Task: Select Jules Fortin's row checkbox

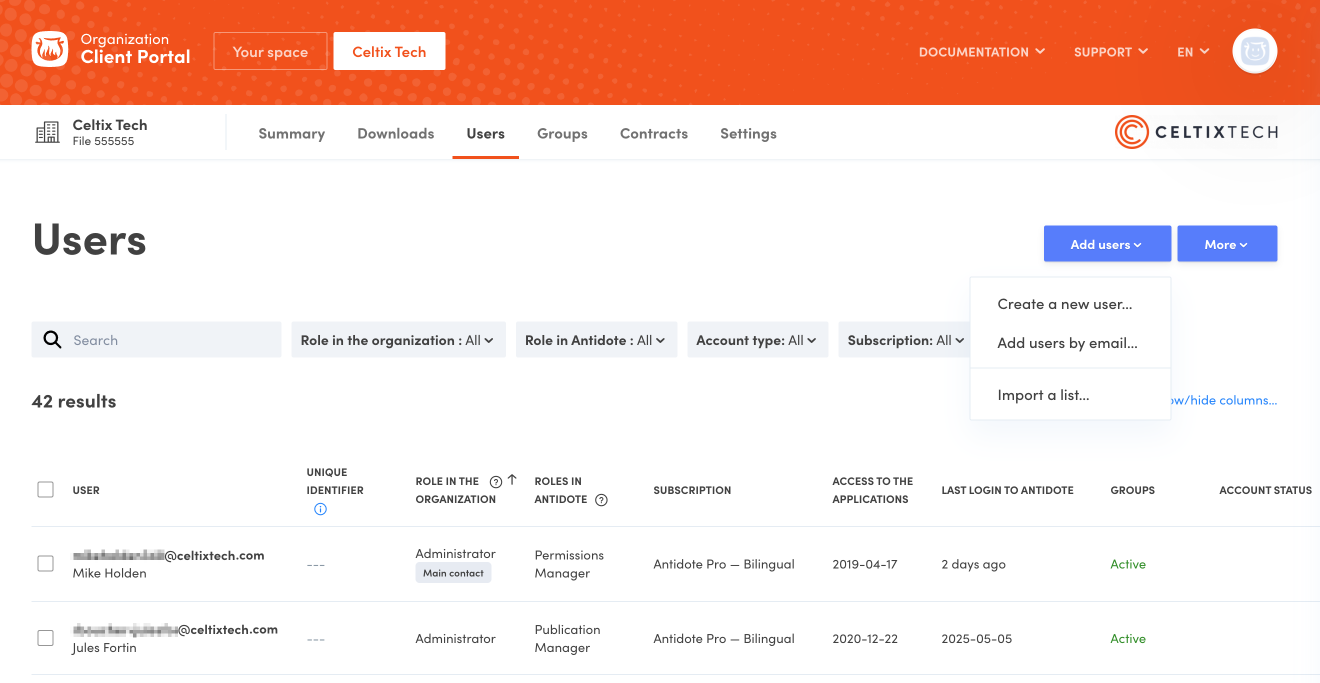Action: (45, 638)
